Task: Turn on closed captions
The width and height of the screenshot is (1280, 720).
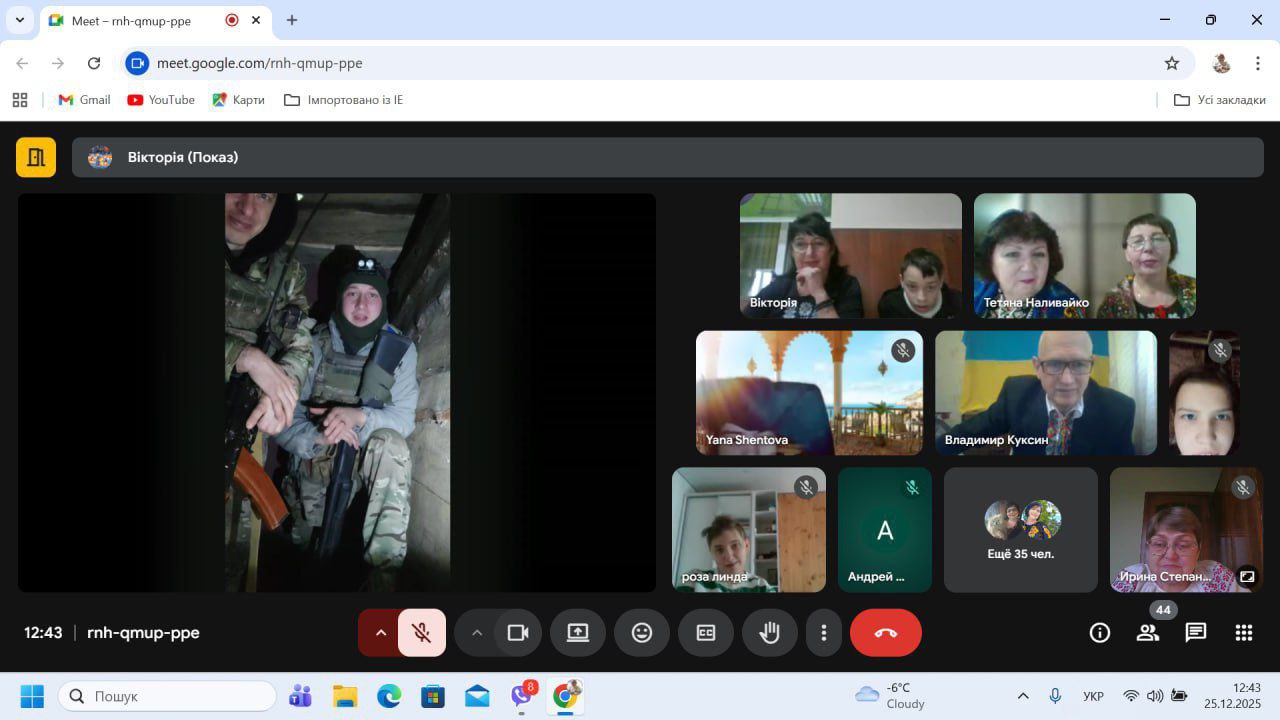Action: [706, 633]
